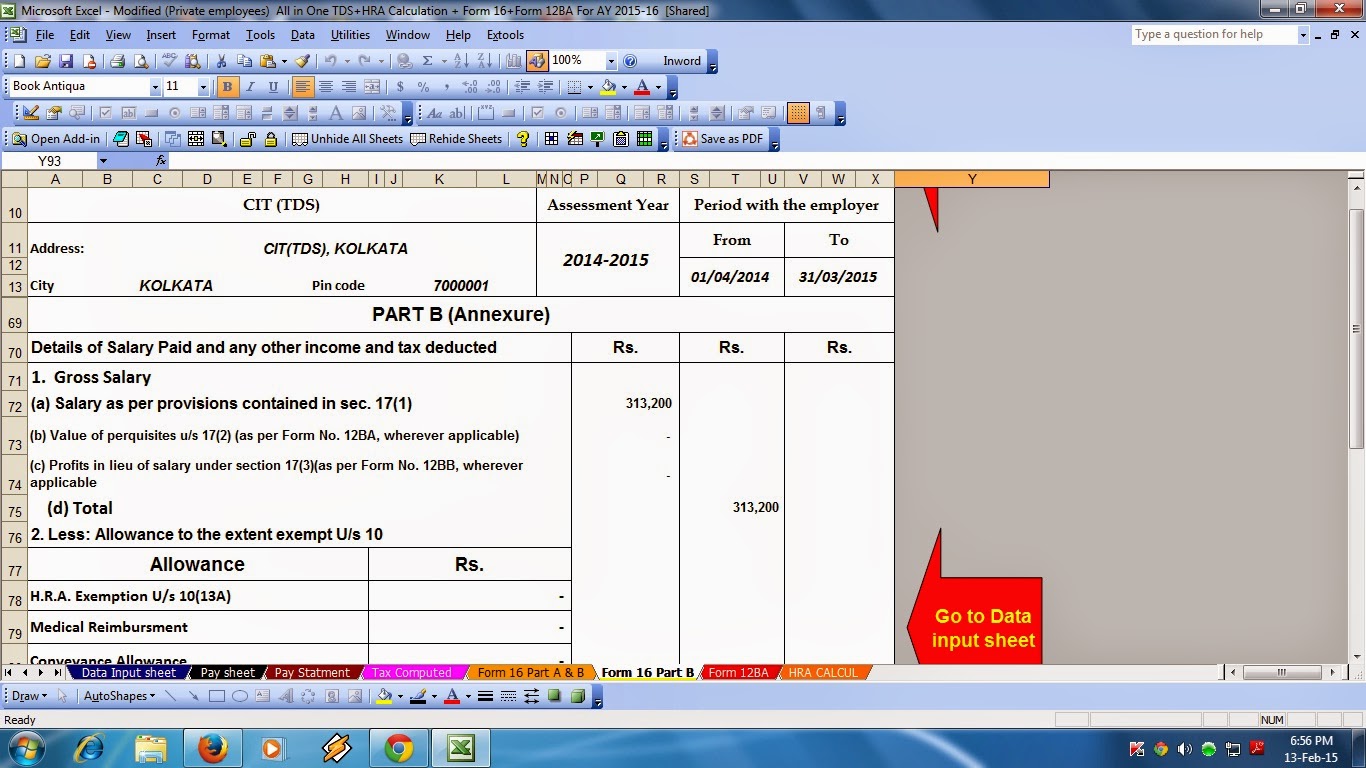Screen dimensions: 1366x768
Task: Click the AutoSum sigma icon
Action: (x=427, y=61)
